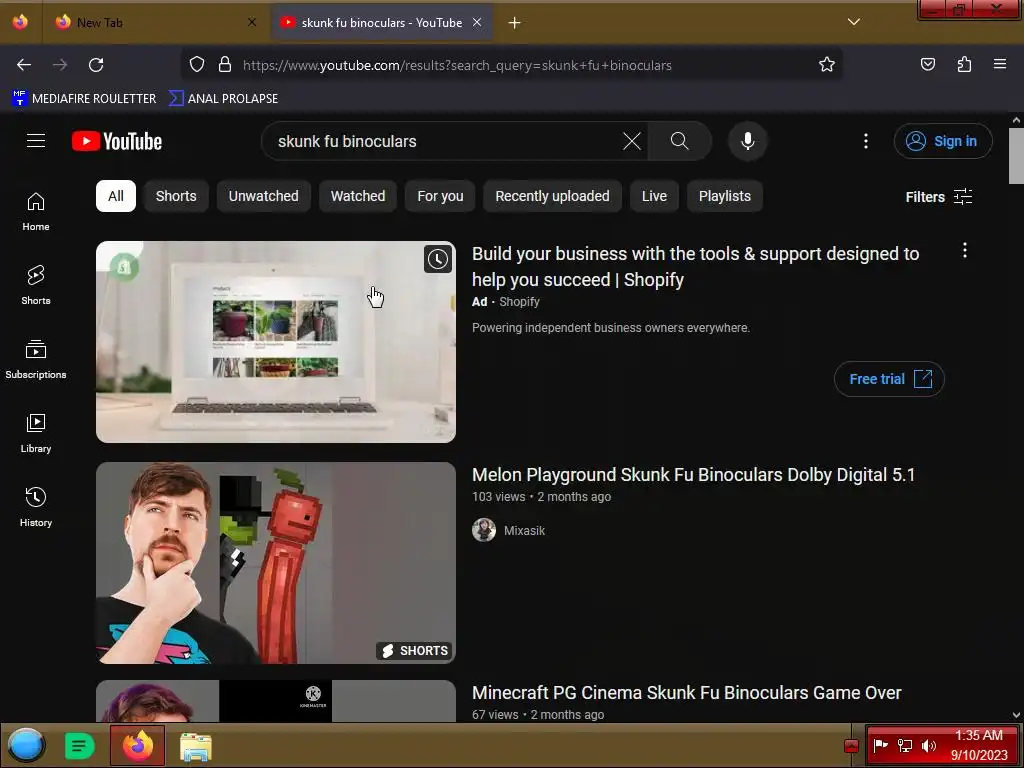This screenshot has width=1024, height=768.
Task: Click the Shopify advertiser name link
Action: click(519, 302)
